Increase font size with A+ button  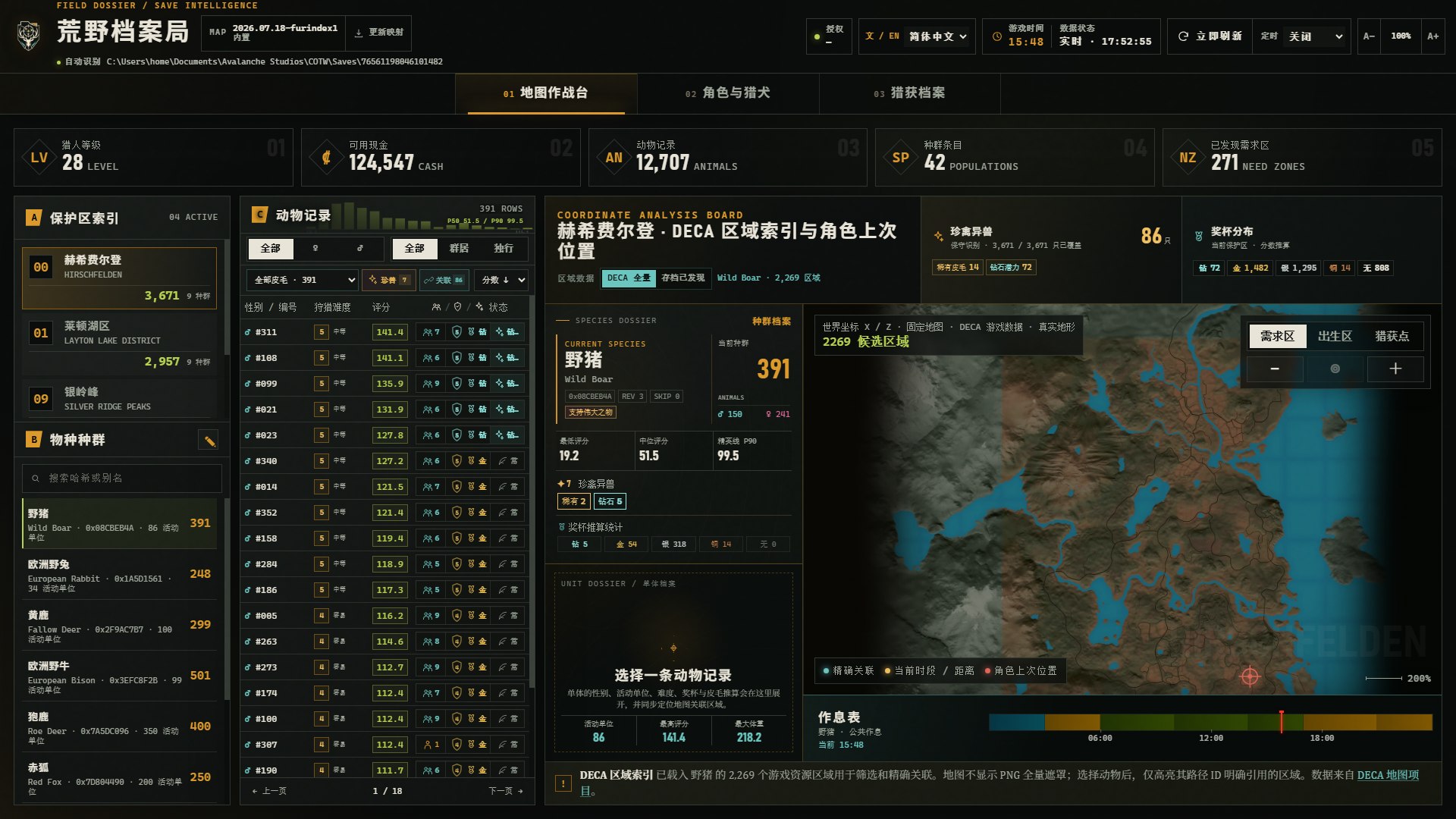pos(1432,36)
